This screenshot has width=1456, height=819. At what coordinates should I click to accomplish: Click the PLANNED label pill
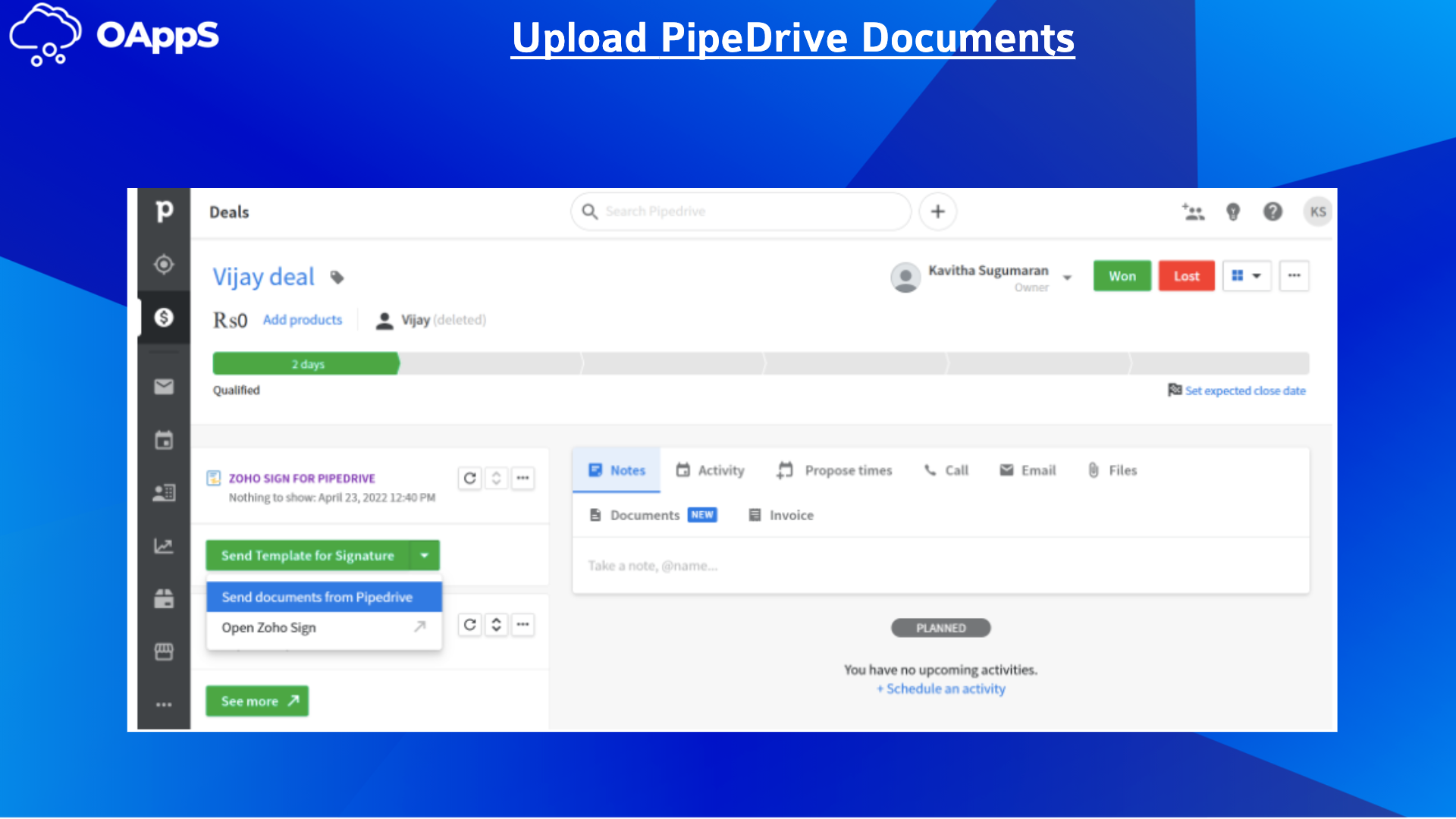coord(940,628)
